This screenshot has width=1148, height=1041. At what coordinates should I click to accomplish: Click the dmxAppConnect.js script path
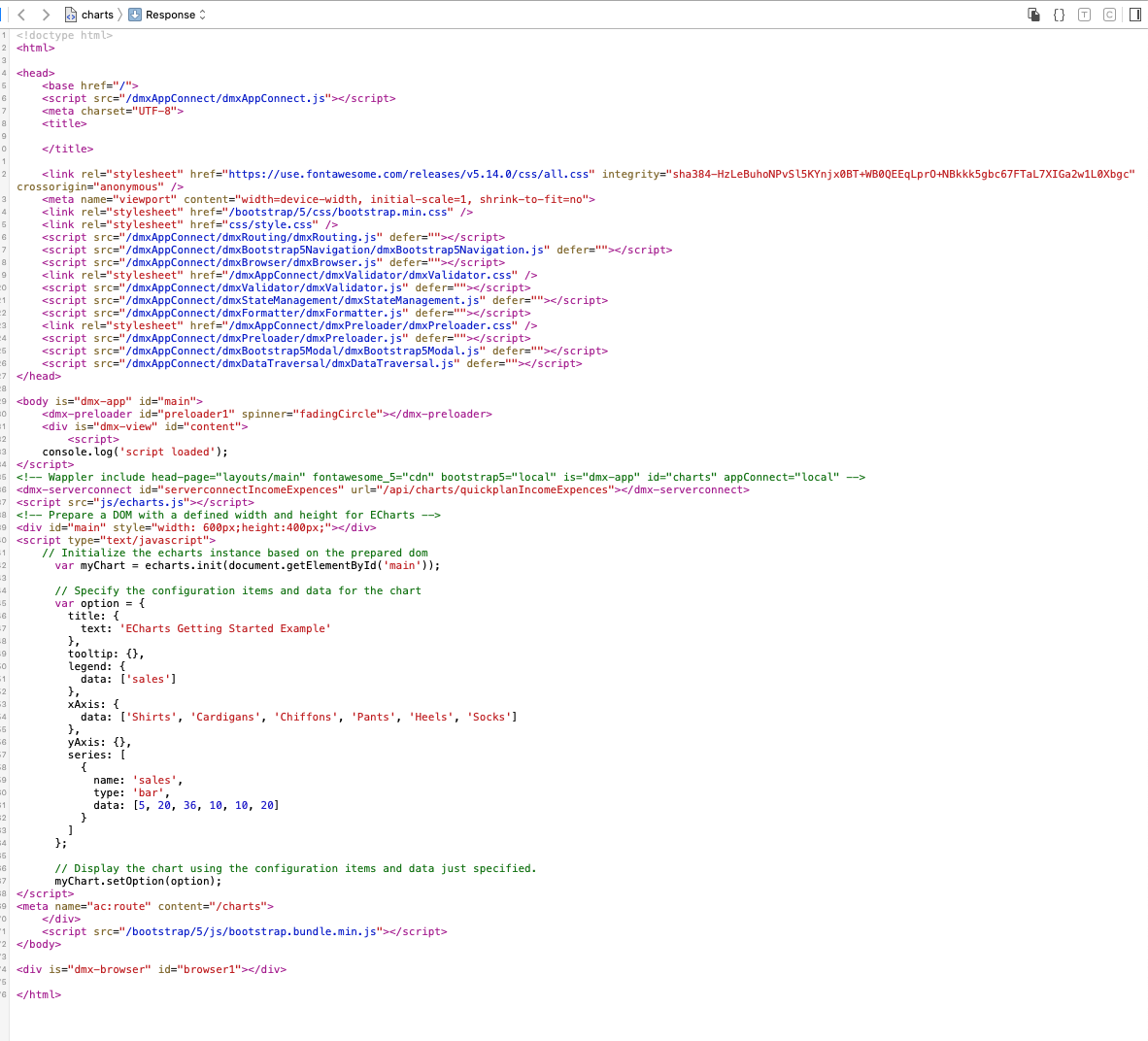point(225,98)
